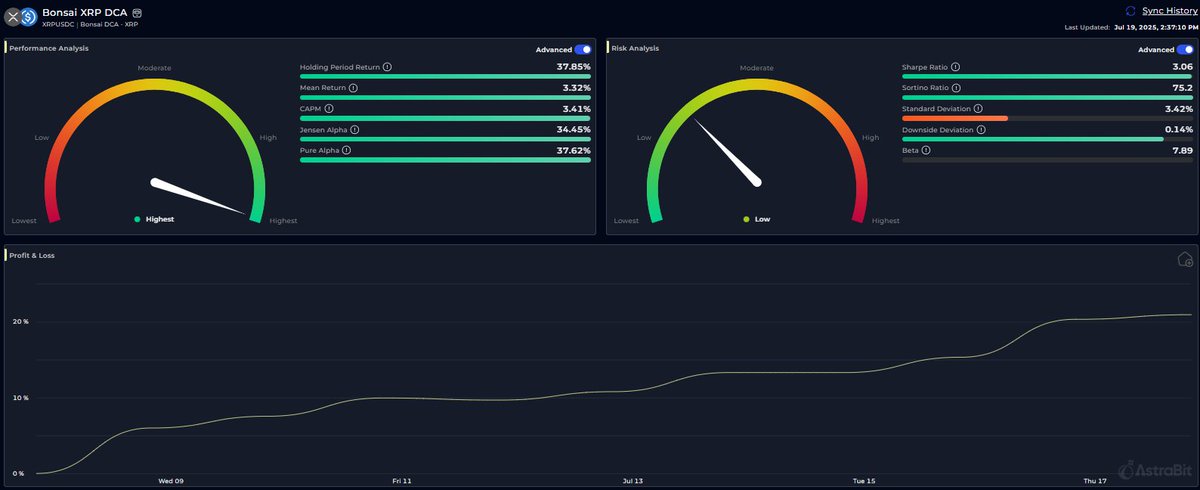1200x490 pixels.
Task: Click the sync refresh icon
Action: click(x=1131, y=10)
